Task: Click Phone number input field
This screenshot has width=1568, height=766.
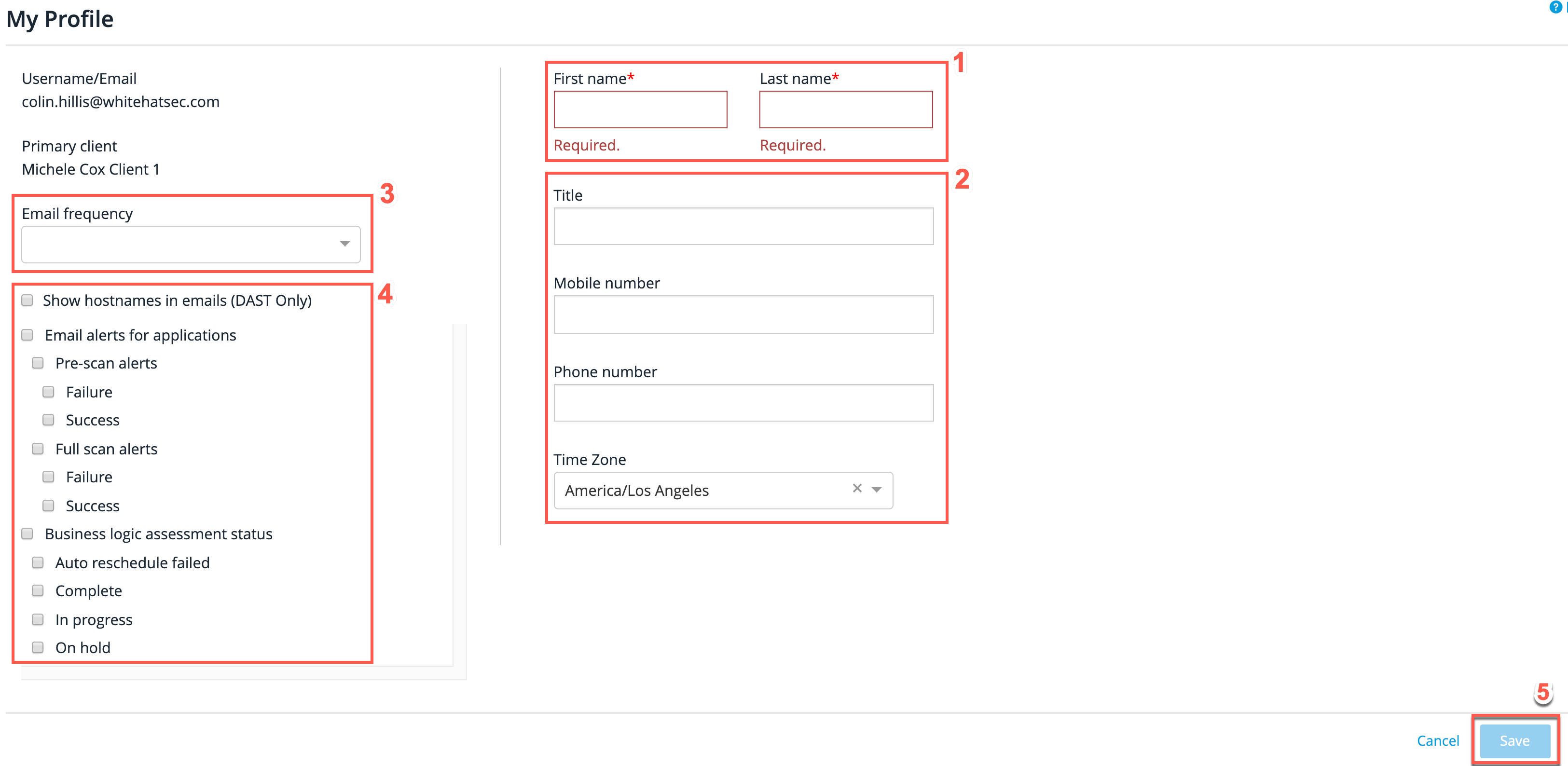Action: (743, 400)
